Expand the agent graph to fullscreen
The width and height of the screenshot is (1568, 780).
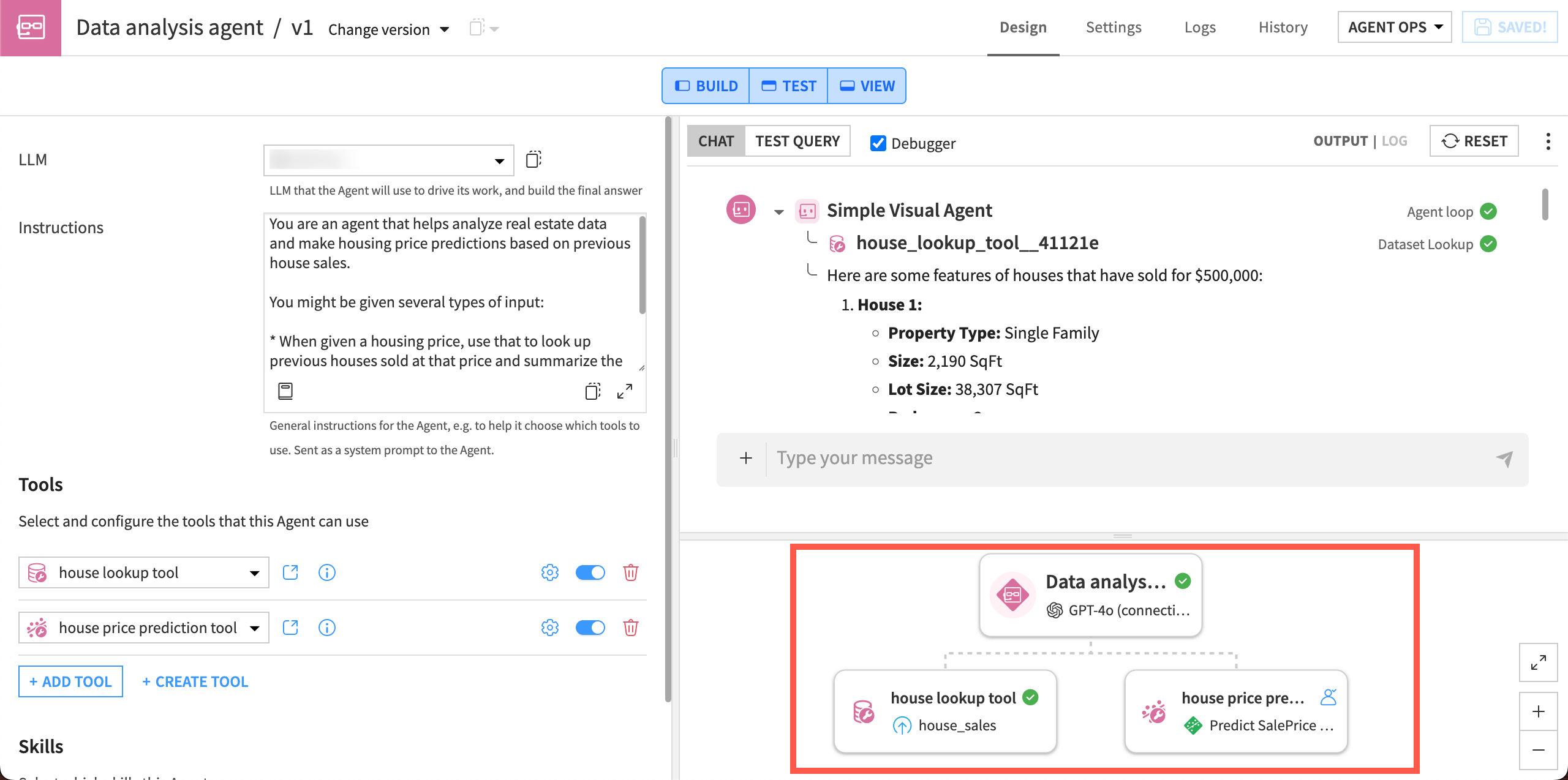click(x=1539, y=662)
